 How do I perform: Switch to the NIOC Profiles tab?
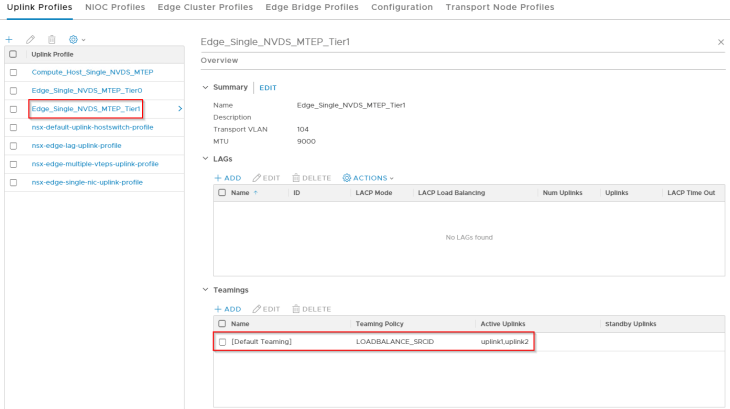point(117,7)
